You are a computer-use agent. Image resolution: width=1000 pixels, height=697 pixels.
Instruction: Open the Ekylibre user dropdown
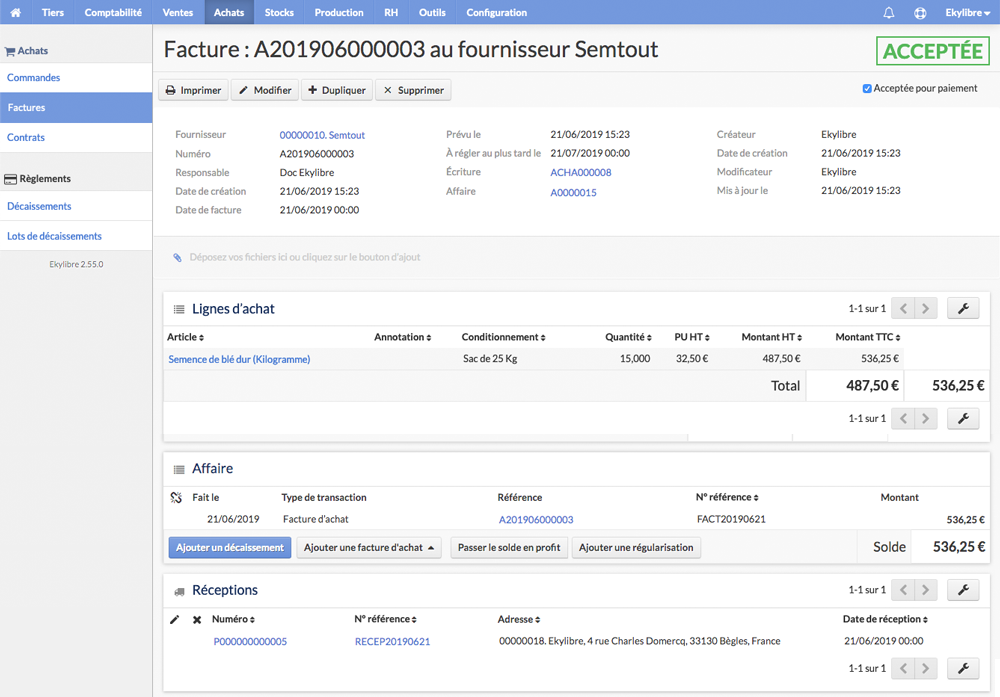tap(967, 12)
